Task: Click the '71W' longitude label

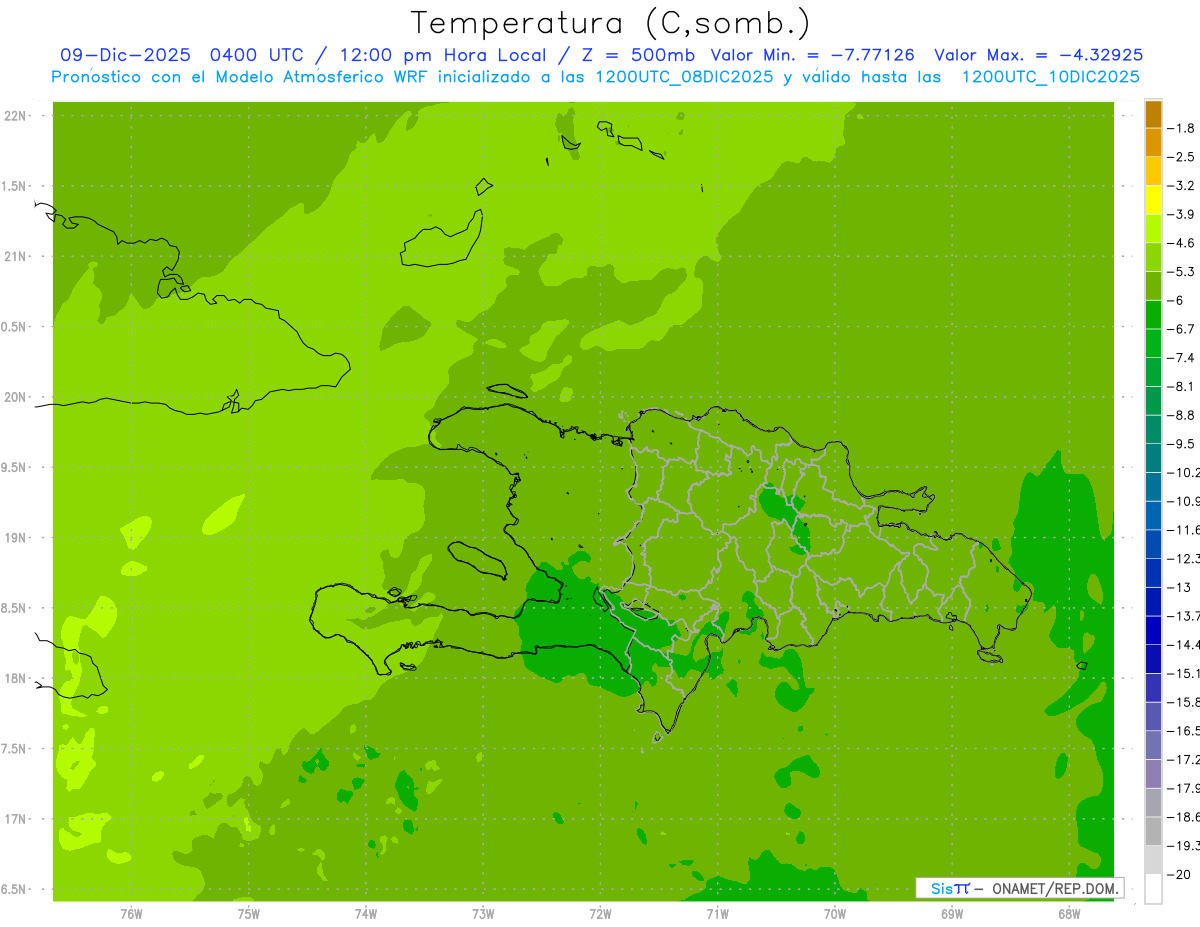Action: coord(717,913)
